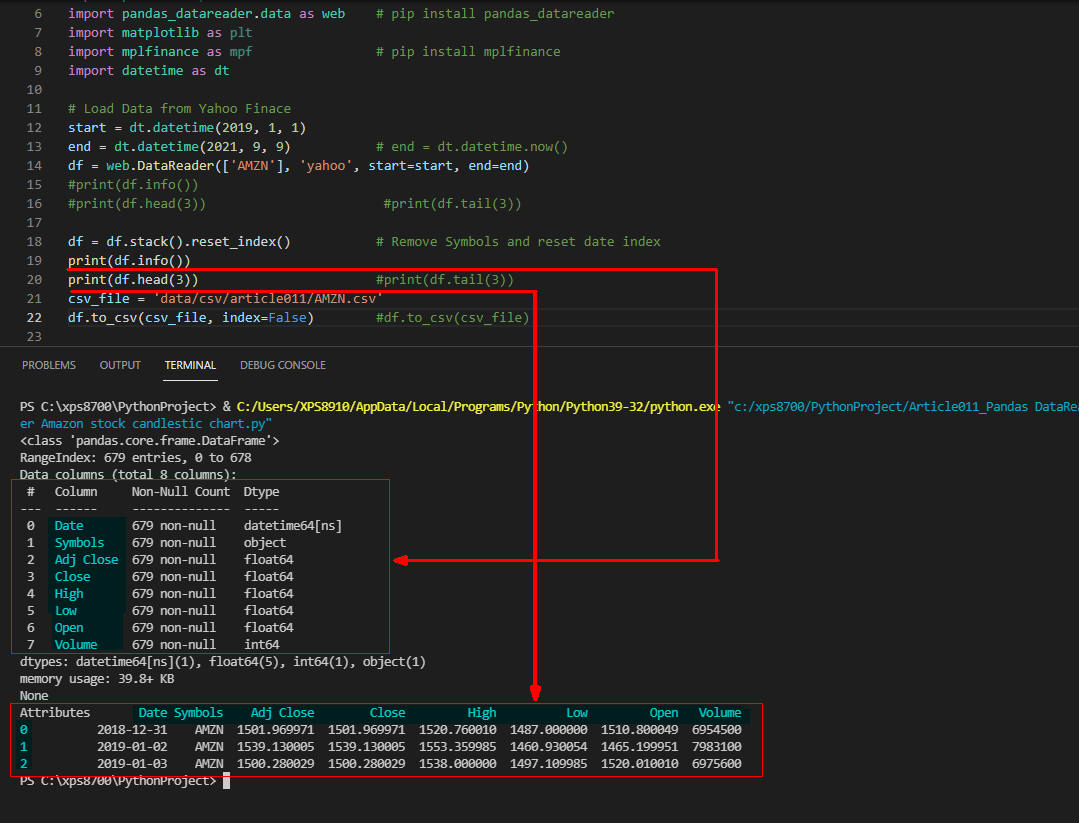Place cursor on 'print(df.head(3))' code line
Screen dimensions: 1079x823
click(x=133, y=279)
